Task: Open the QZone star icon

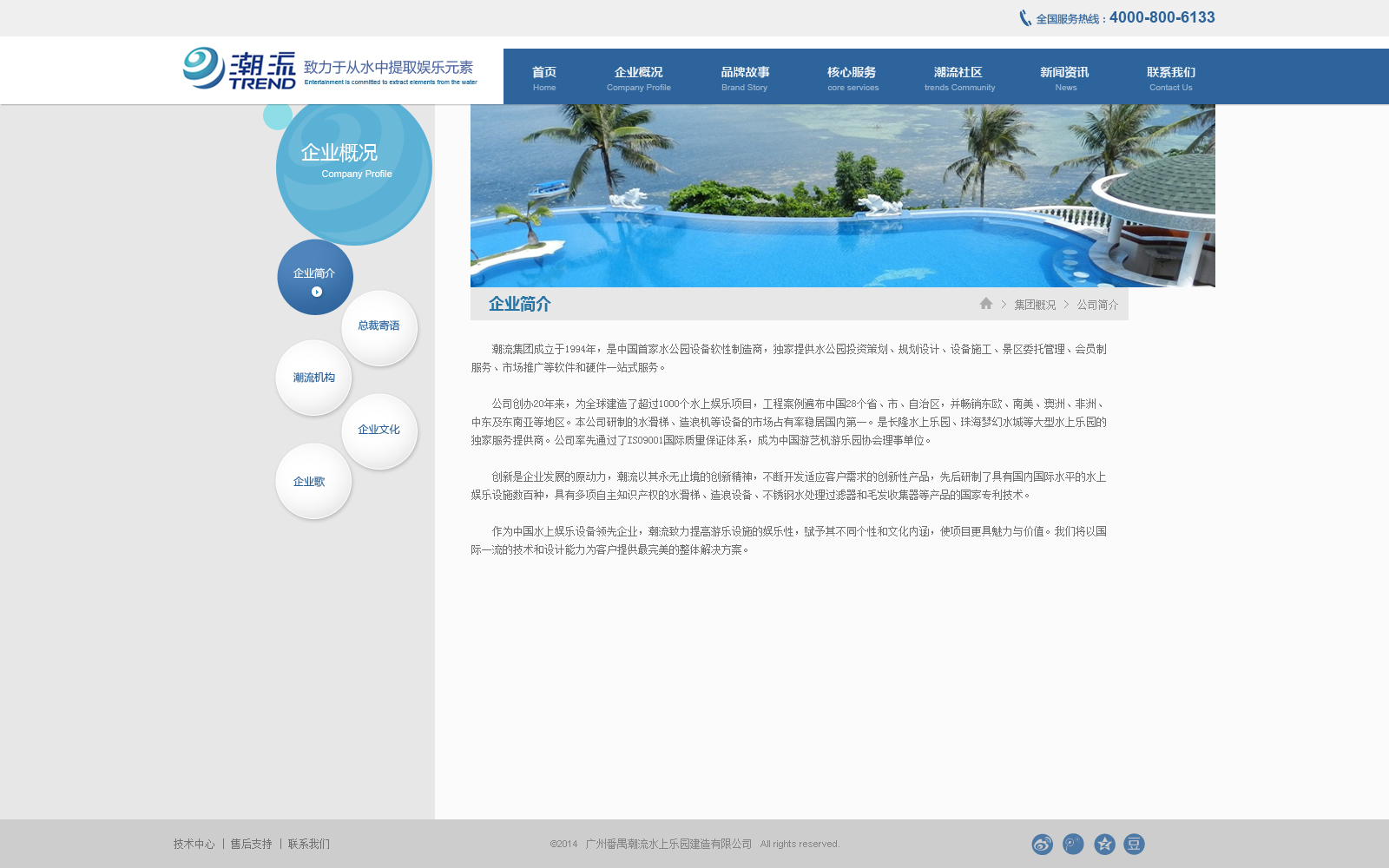Action: point(1104,844)
